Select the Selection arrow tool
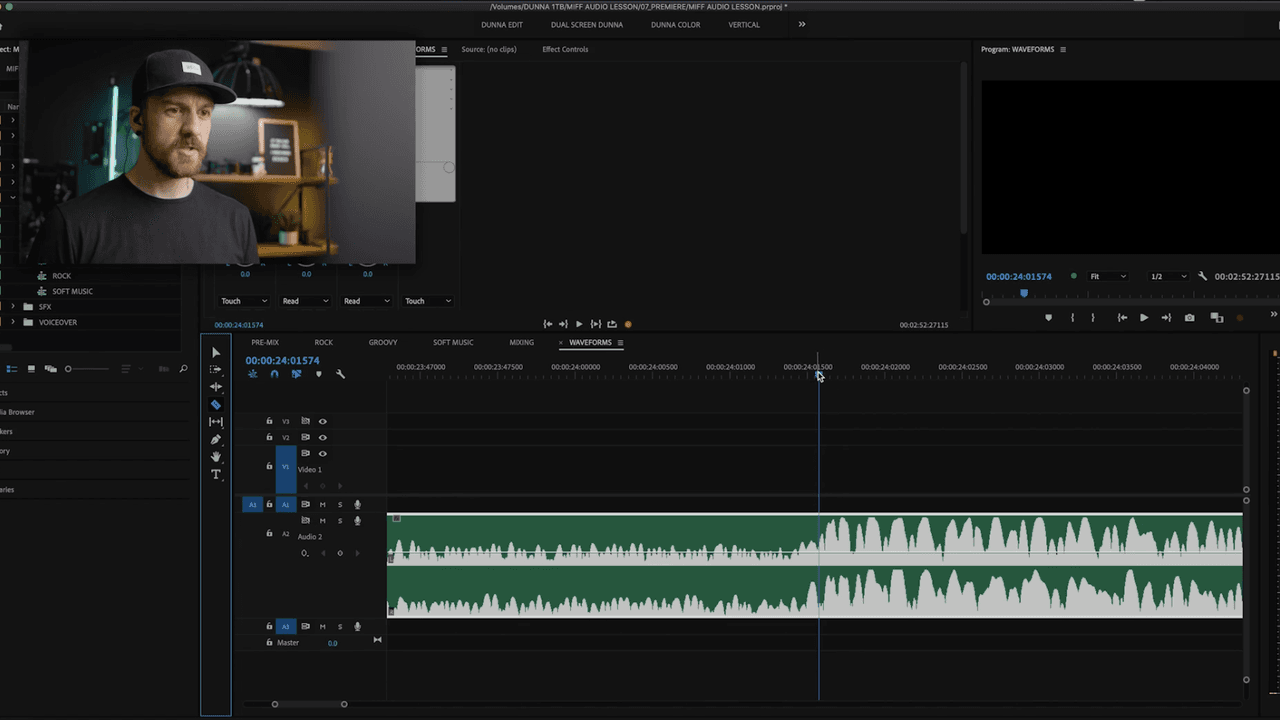This screenshot has width=1280, height=720. (x=216, y=352)
